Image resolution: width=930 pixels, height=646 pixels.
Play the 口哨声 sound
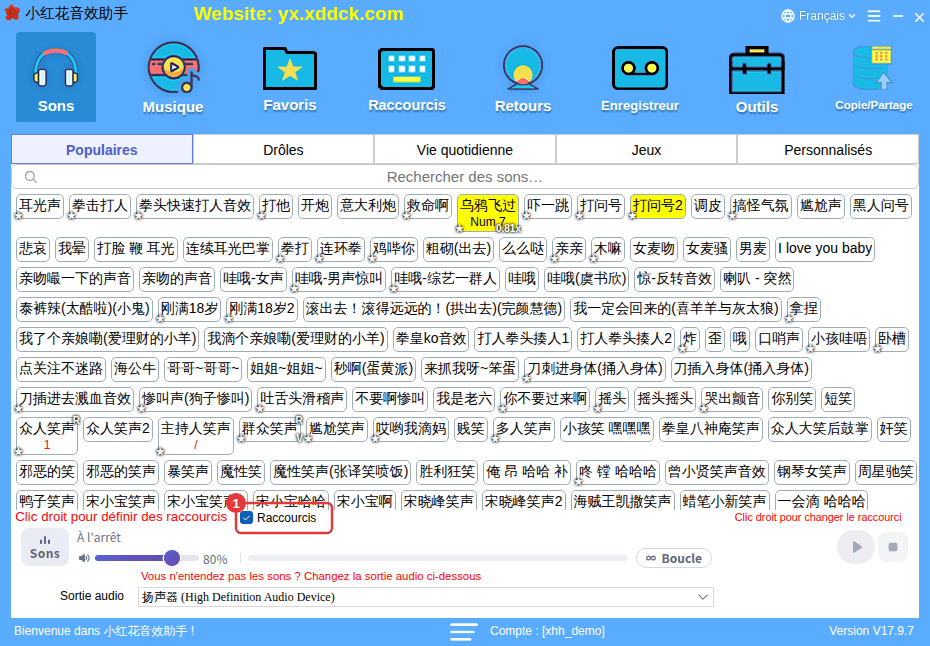(779, 339)
